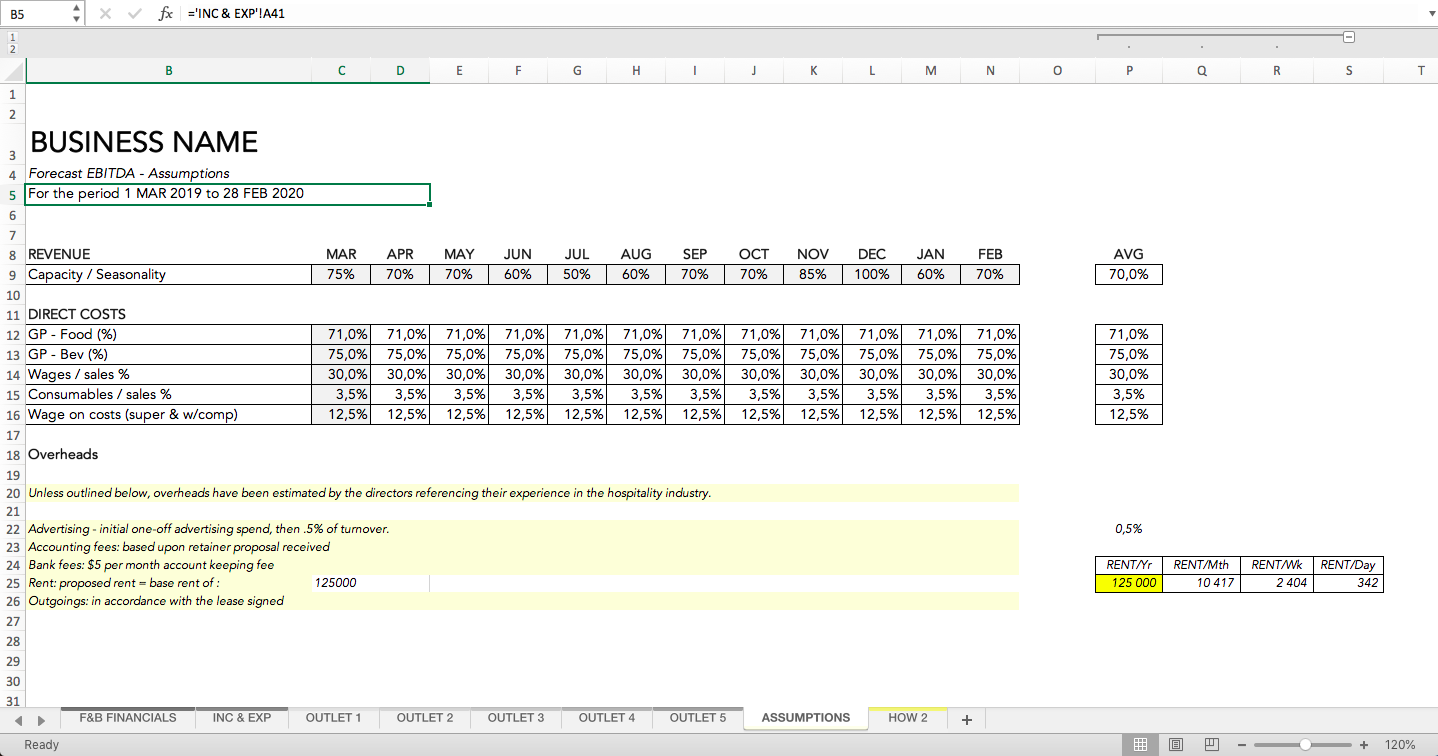Switch to Normal view icon in status bar
This screenshot has width=1438, height=756.
coord(1139,744)
